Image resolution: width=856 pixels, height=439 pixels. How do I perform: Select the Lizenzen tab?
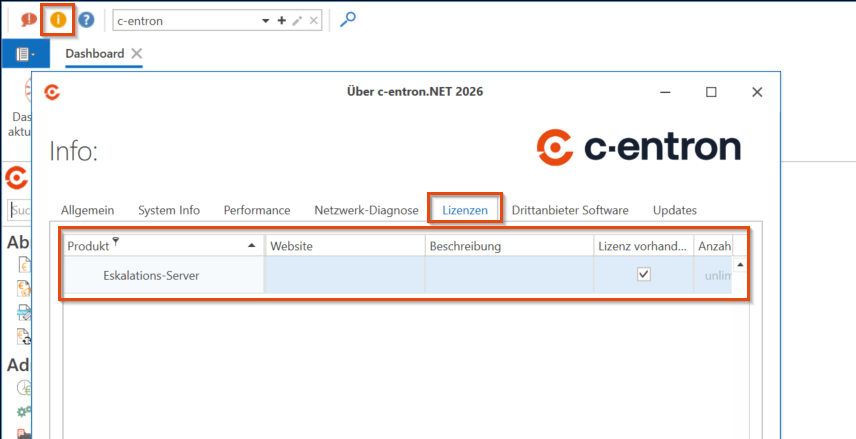point(465,210)
